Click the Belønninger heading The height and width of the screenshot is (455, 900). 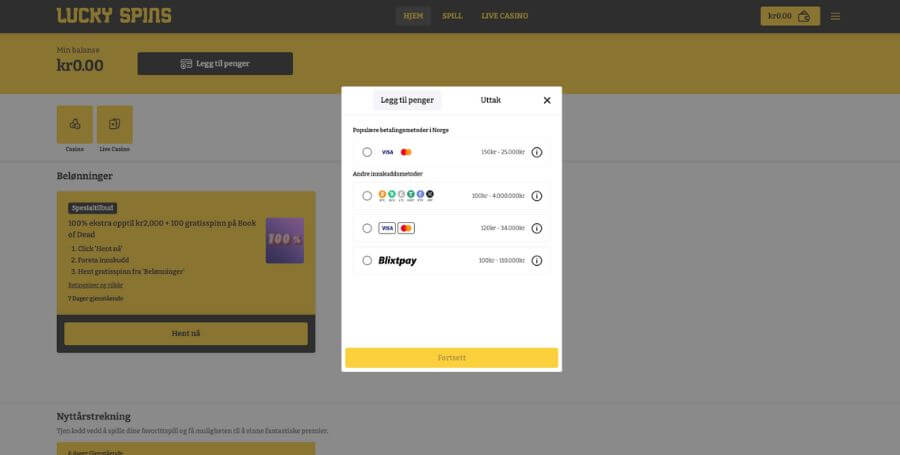(x=84, y=176)
